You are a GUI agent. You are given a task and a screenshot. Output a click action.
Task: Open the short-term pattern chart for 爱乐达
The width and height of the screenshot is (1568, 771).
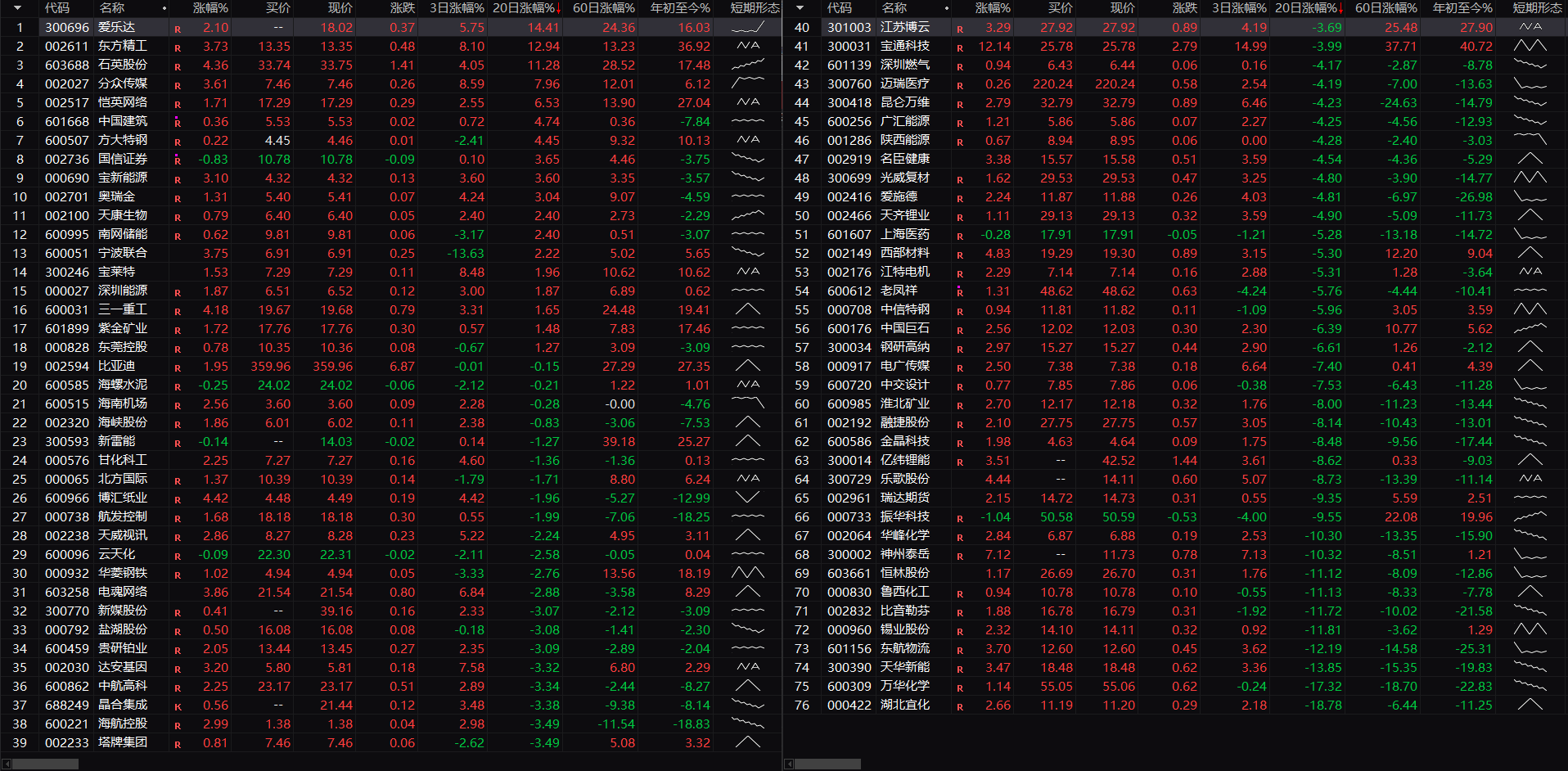tap(747, 28)
